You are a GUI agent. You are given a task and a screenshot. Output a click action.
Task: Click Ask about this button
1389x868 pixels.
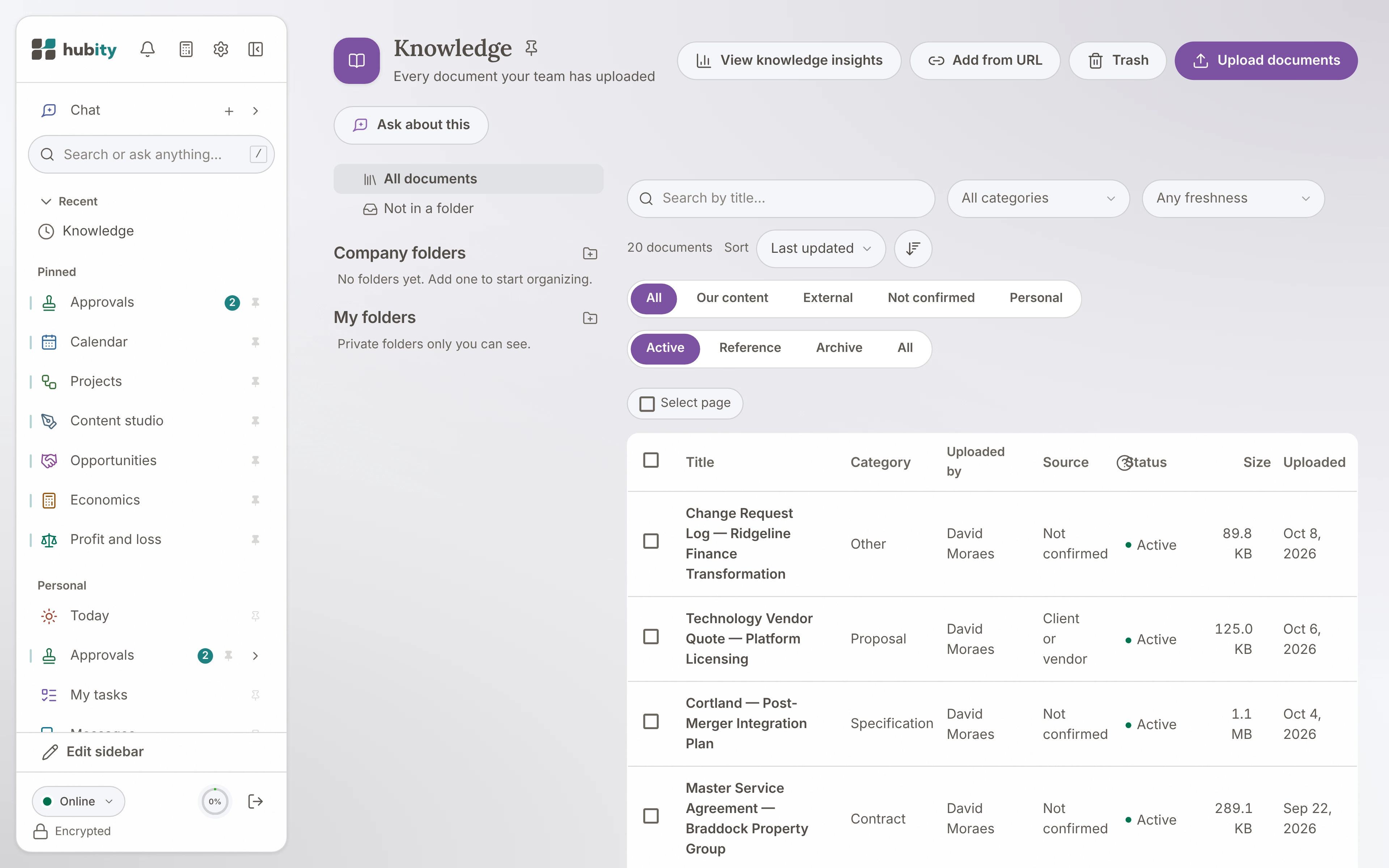(411, 125)
